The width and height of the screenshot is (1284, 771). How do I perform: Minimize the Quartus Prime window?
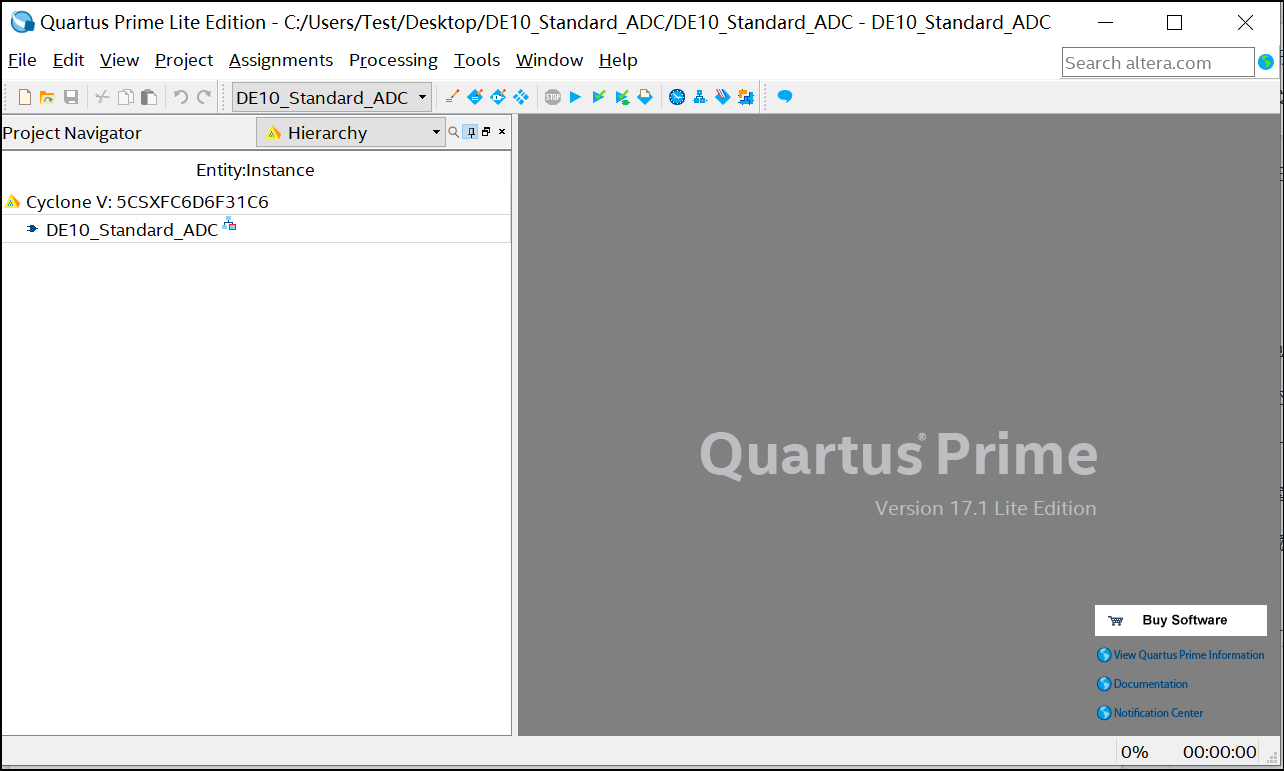point(1105,22)
